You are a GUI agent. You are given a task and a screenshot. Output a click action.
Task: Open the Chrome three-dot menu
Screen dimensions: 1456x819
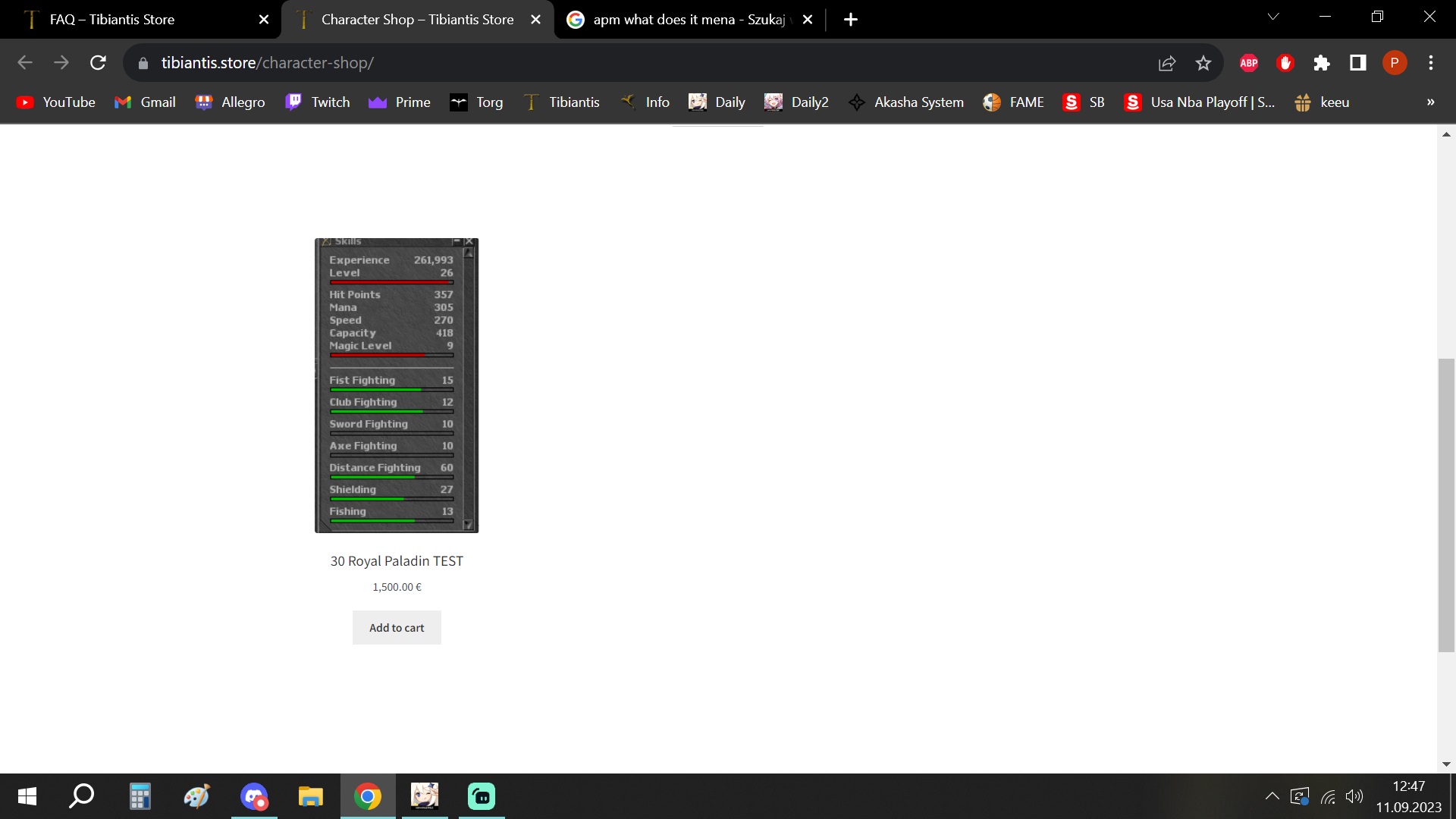(1430, 63)
